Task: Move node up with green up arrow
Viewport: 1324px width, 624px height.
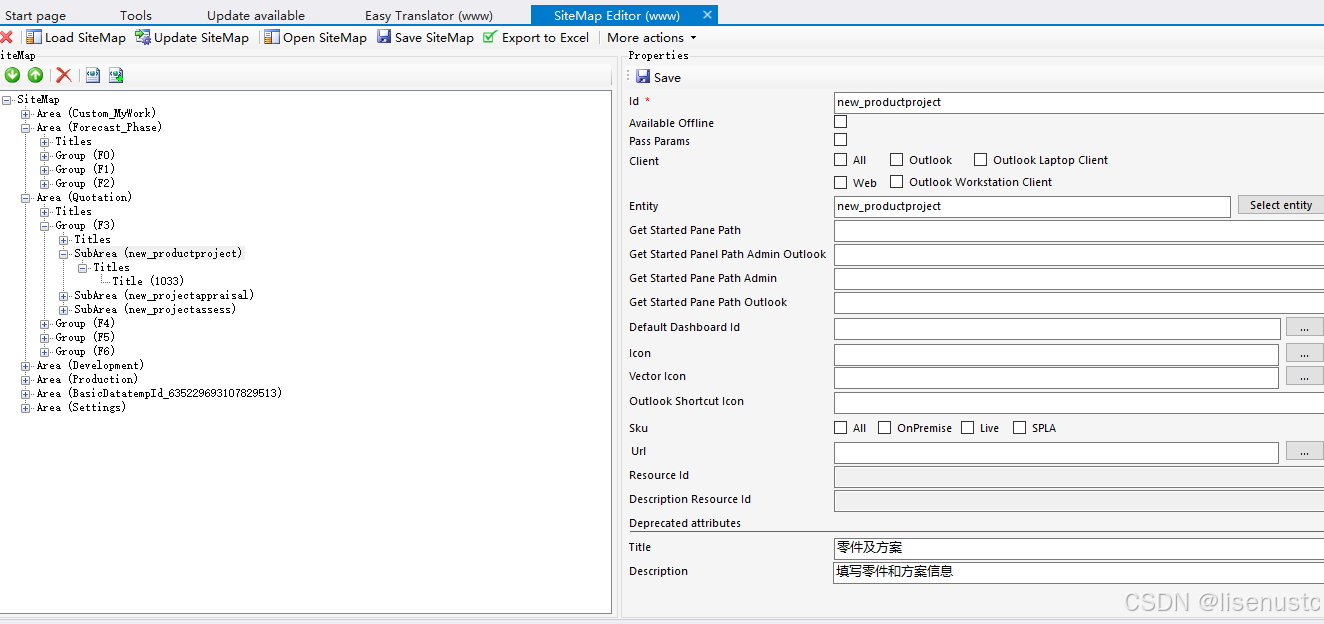Action: click(35, 75)
